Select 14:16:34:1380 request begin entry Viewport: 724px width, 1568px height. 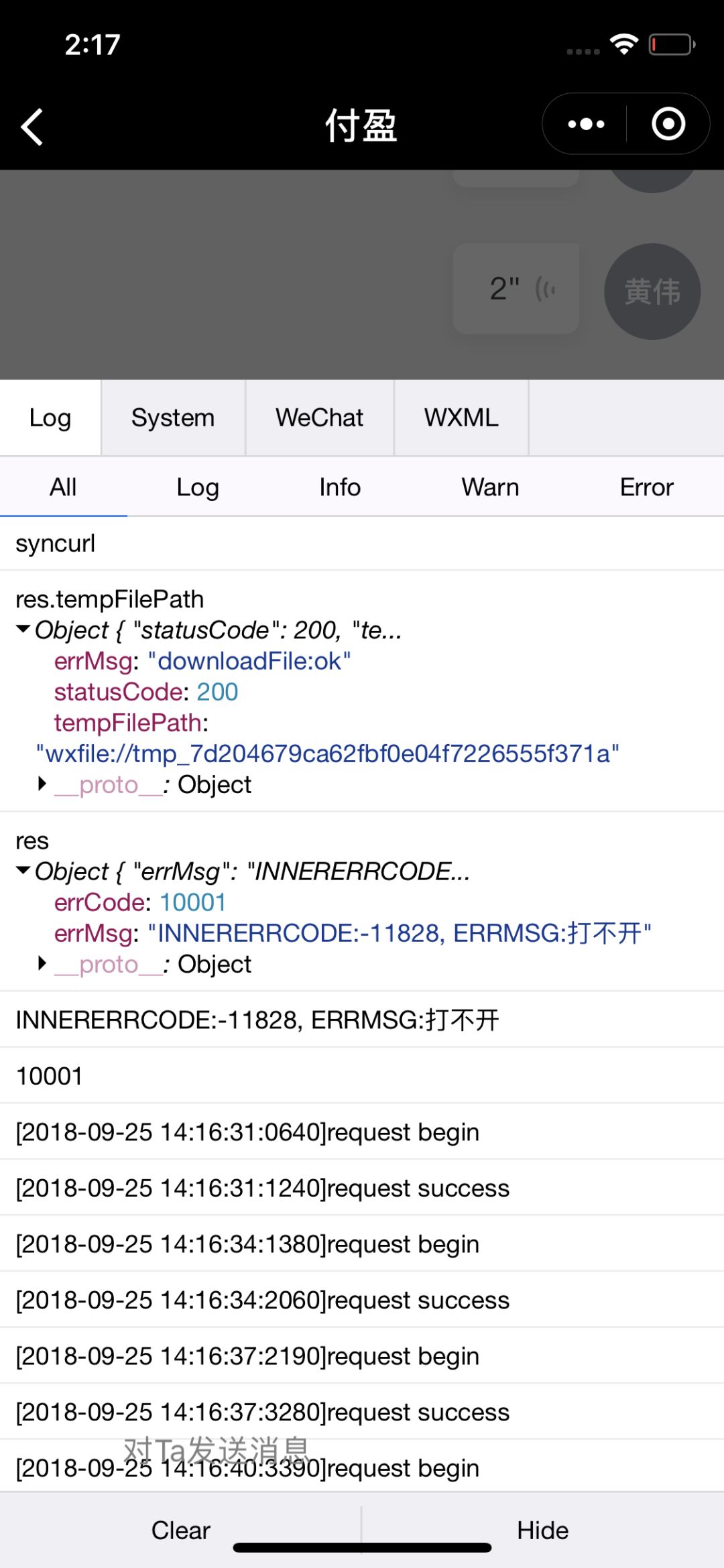[x=362, y=1244]
